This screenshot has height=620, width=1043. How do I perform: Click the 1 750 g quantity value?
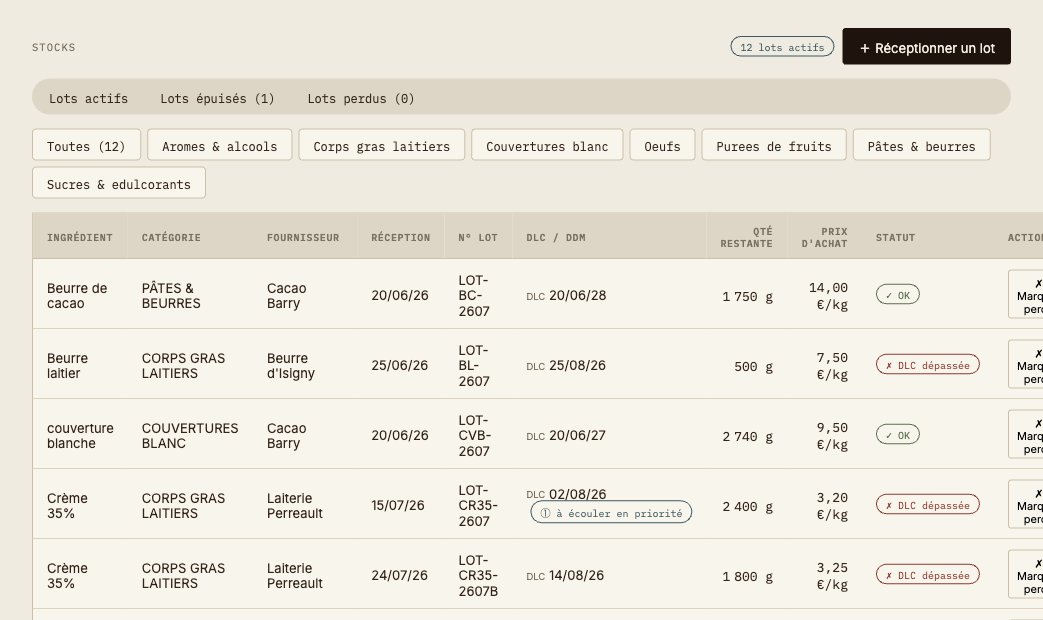click(748, 297)
